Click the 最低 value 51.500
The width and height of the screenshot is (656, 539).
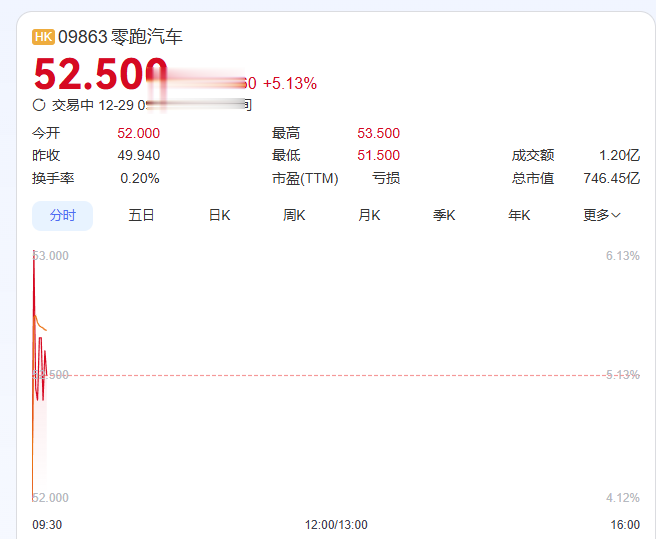point(379,156)
